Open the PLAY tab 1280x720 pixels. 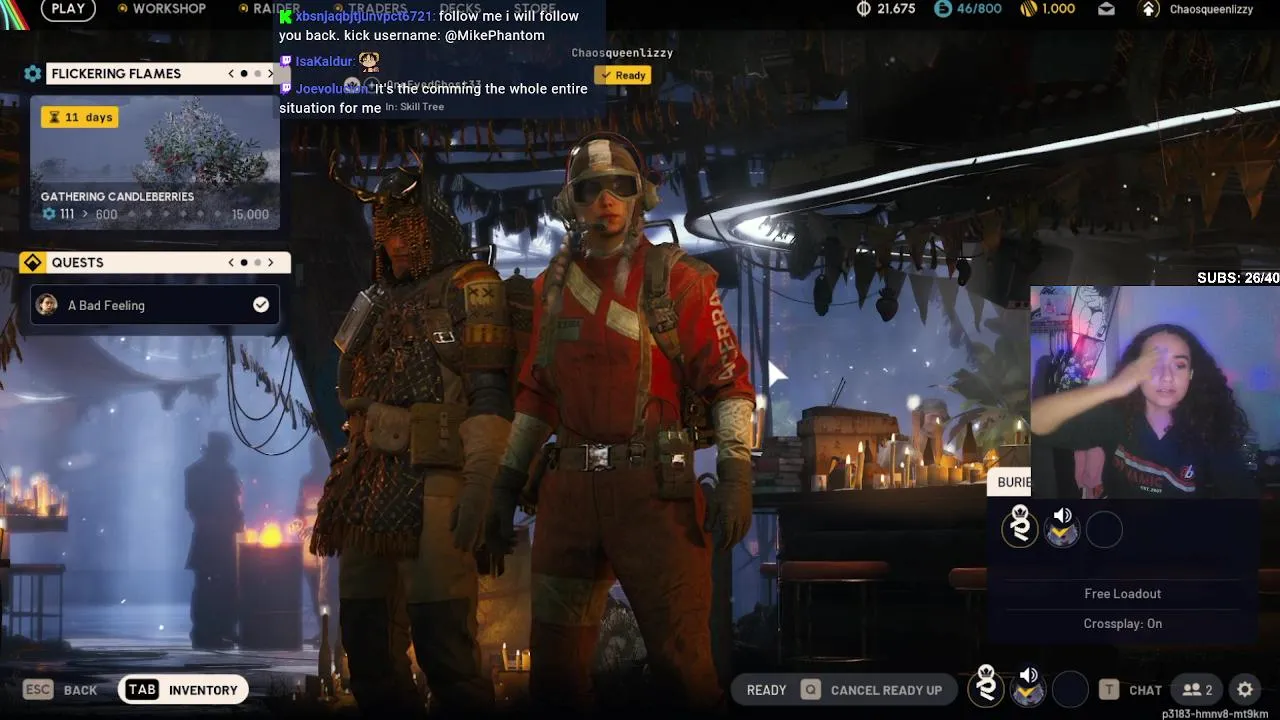click(68, 9)
